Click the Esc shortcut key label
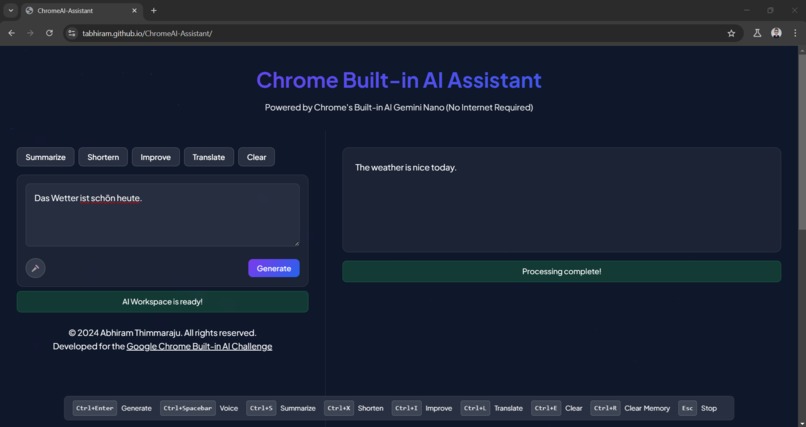This screenshot has height=427, width=806. coord(687,409)
